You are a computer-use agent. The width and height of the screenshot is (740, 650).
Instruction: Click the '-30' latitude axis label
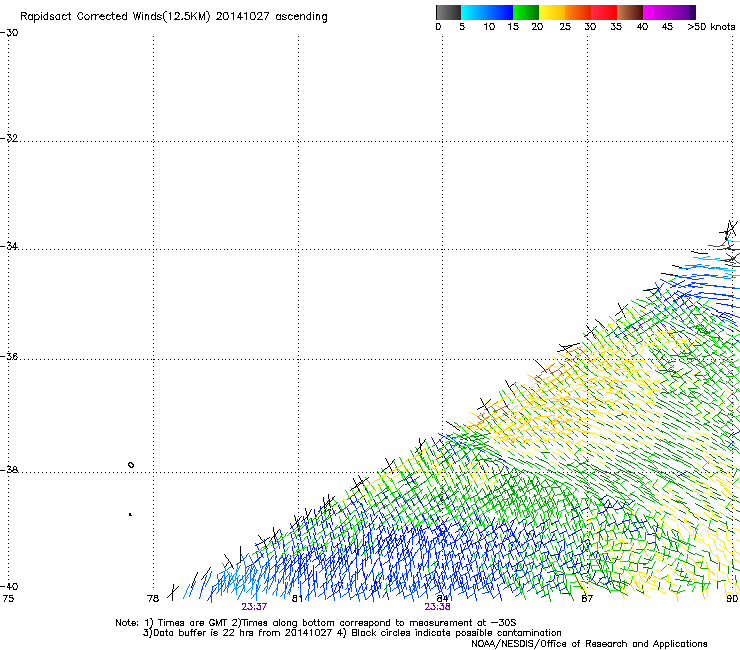click(9, 33)
